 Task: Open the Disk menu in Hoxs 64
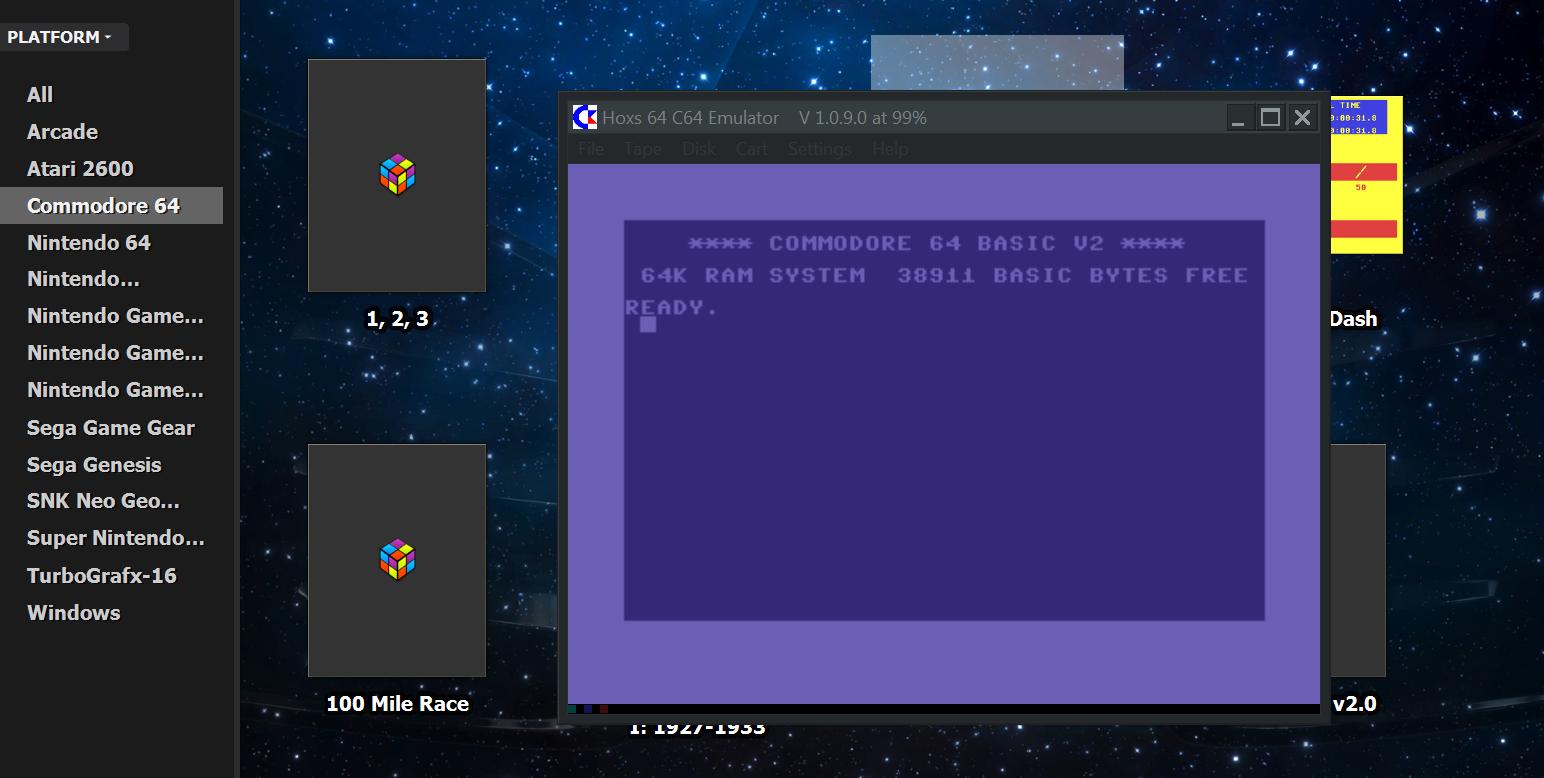coord(698,149)
